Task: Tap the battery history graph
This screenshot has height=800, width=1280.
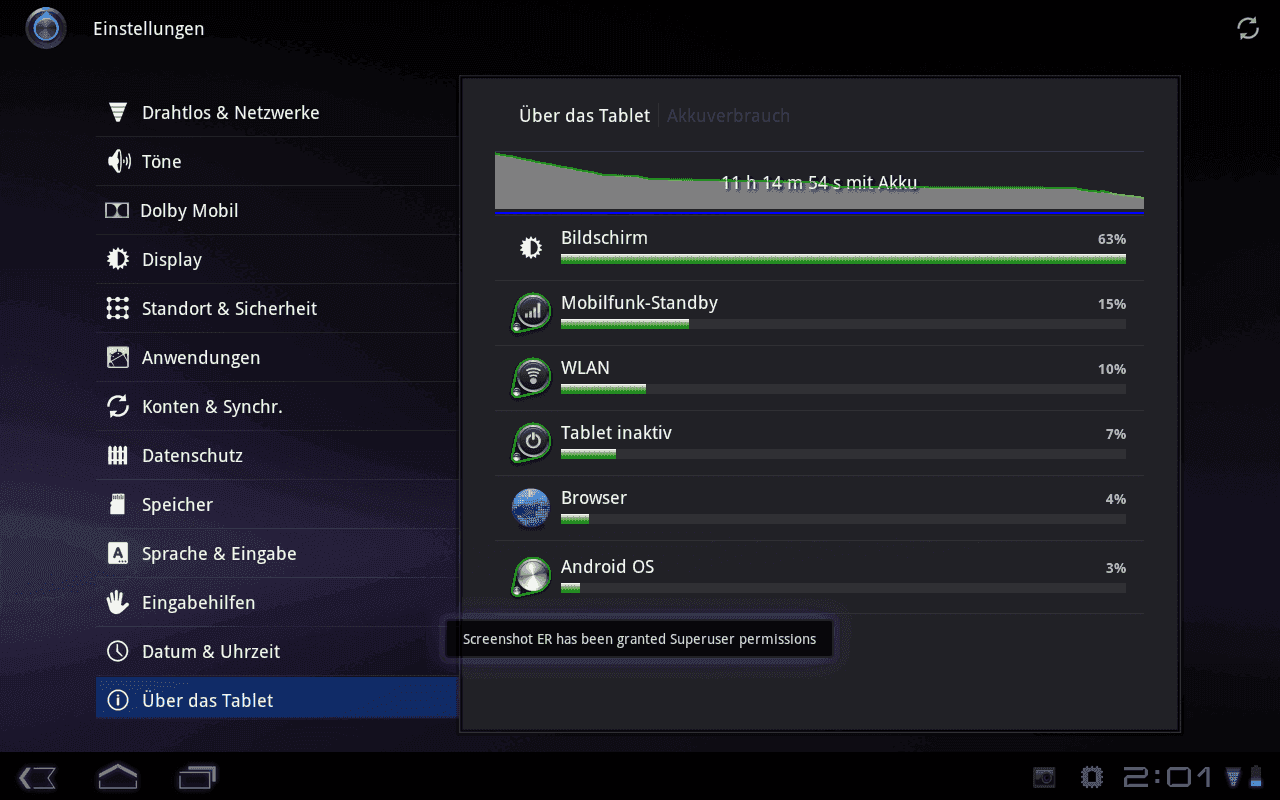Action: (819, 182)
